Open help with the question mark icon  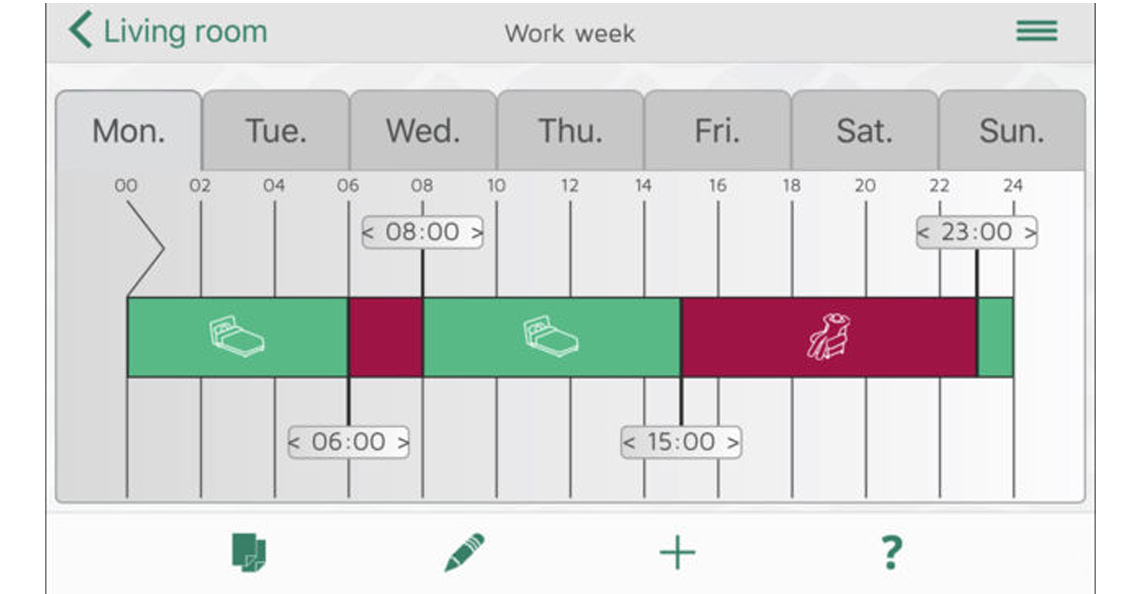click(891, 553)
